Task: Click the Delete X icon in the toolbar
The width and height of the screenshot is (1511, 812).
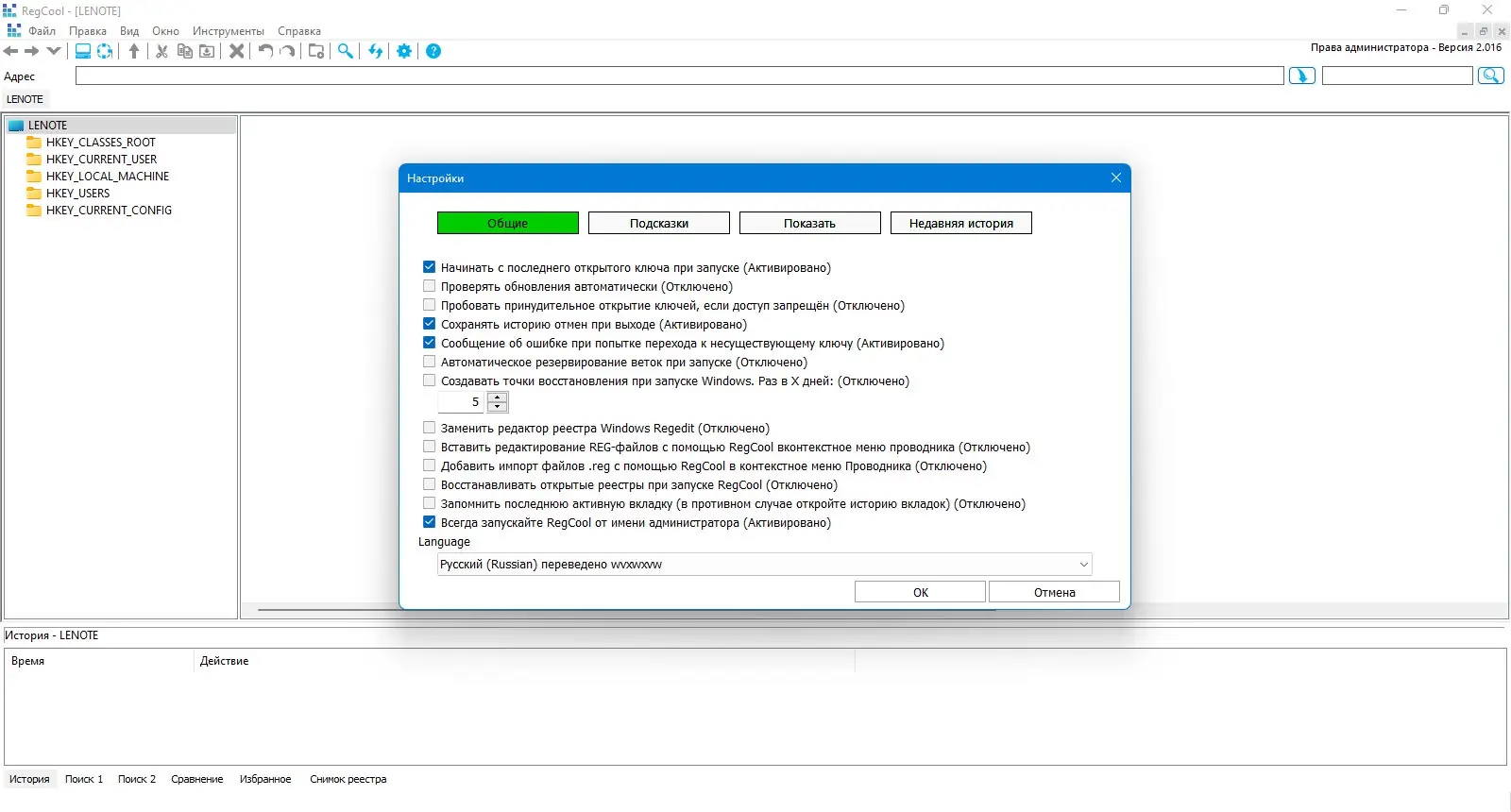Action: click(237, 51)
